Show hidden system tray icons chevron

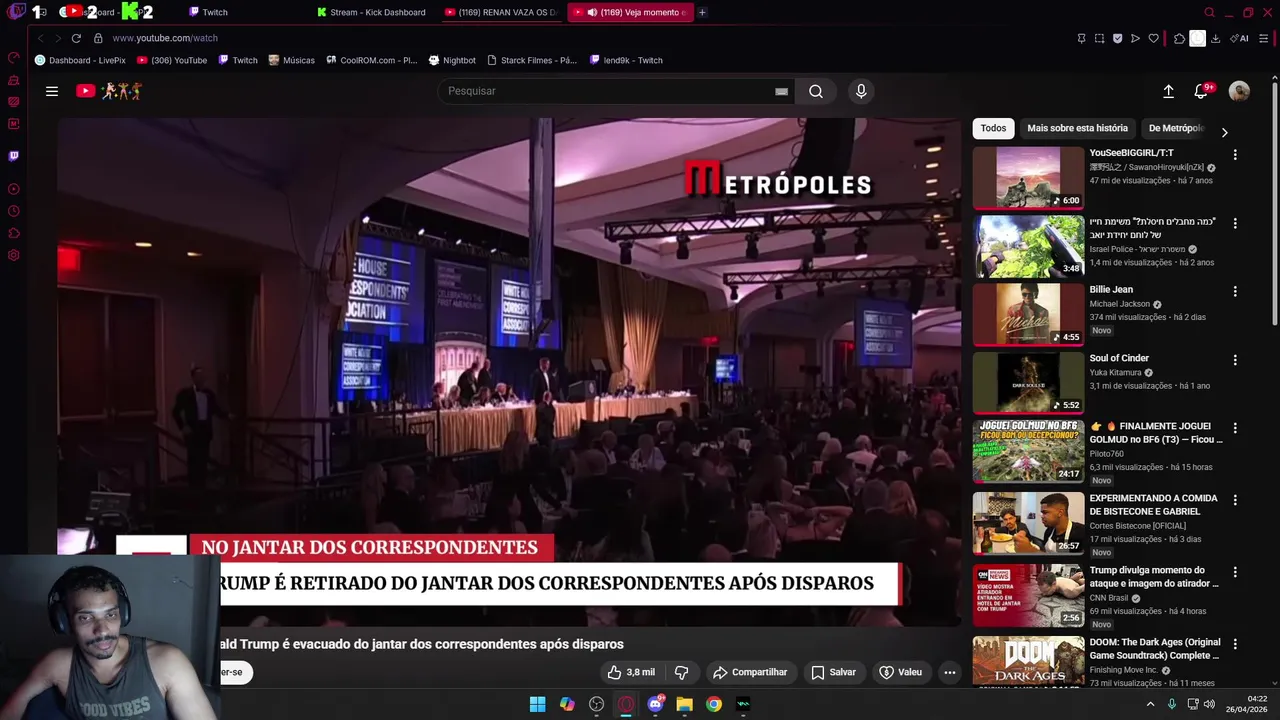1150,704
